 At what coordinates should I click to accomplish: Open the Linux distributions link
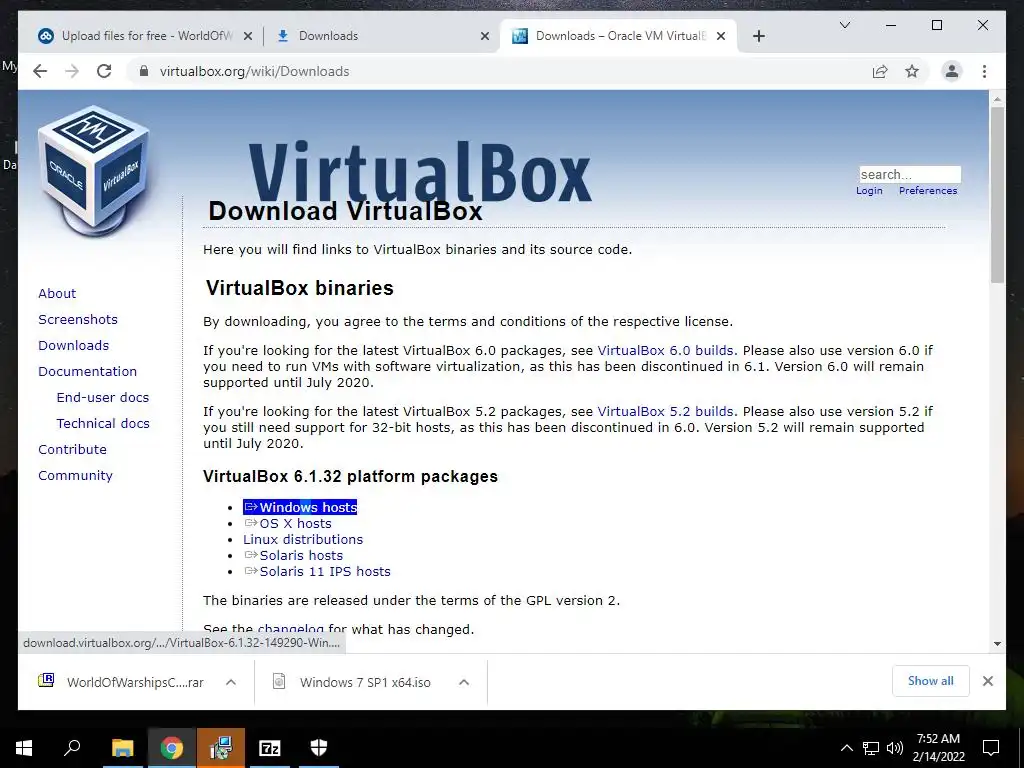(303, 539)
